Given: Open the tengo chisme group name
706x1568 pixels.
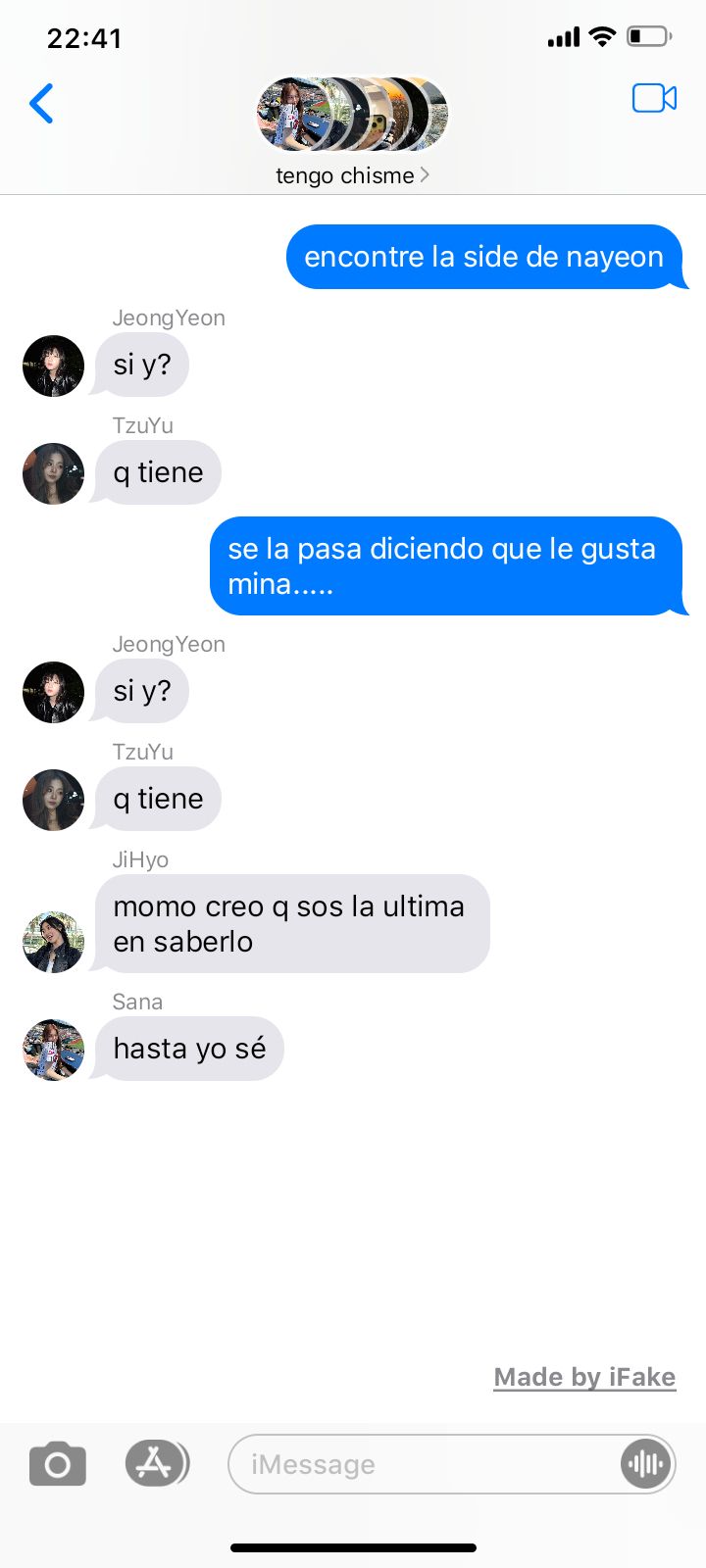Looking at the screenshot, I should click(345, 175).
